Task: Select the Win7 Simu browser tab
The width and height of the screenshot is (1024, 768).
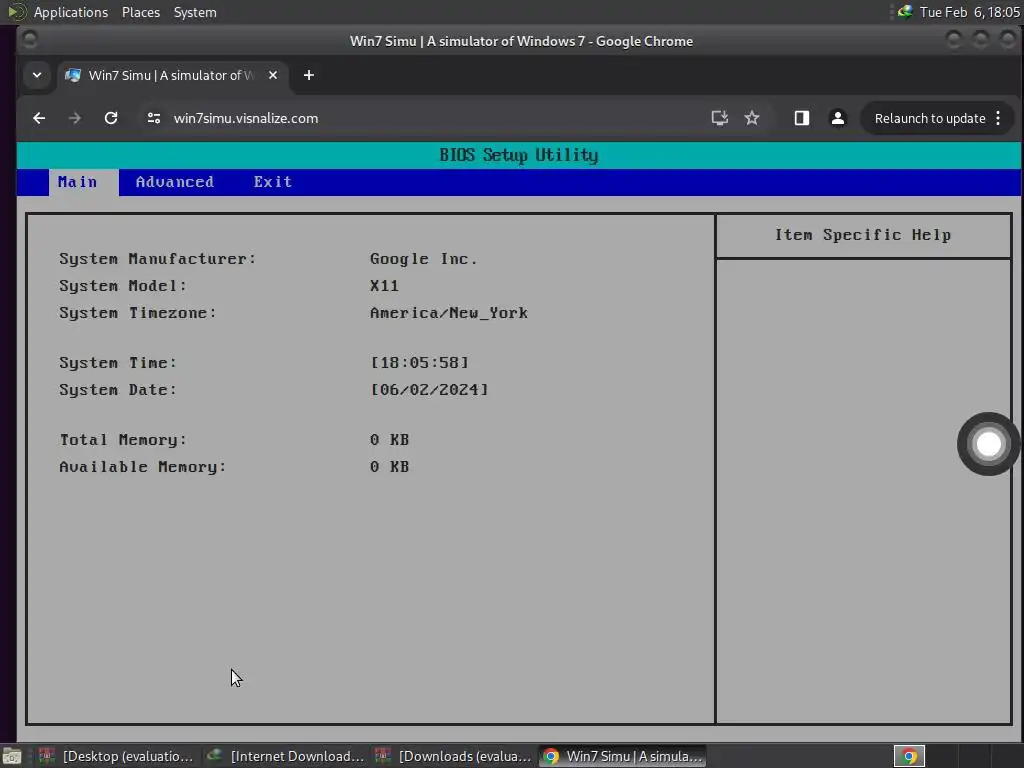Action: [x=171, y=76]
